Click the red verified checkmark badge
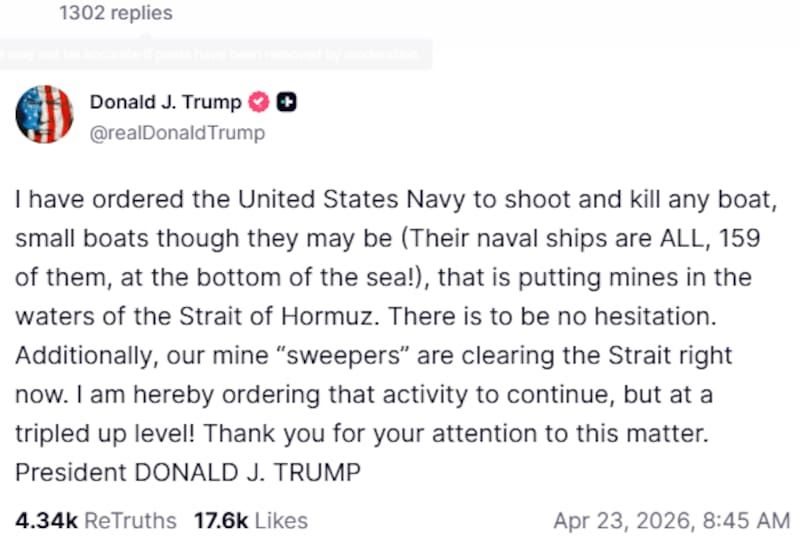The height and width of the screenshot is (541, 800). [260, 102]
